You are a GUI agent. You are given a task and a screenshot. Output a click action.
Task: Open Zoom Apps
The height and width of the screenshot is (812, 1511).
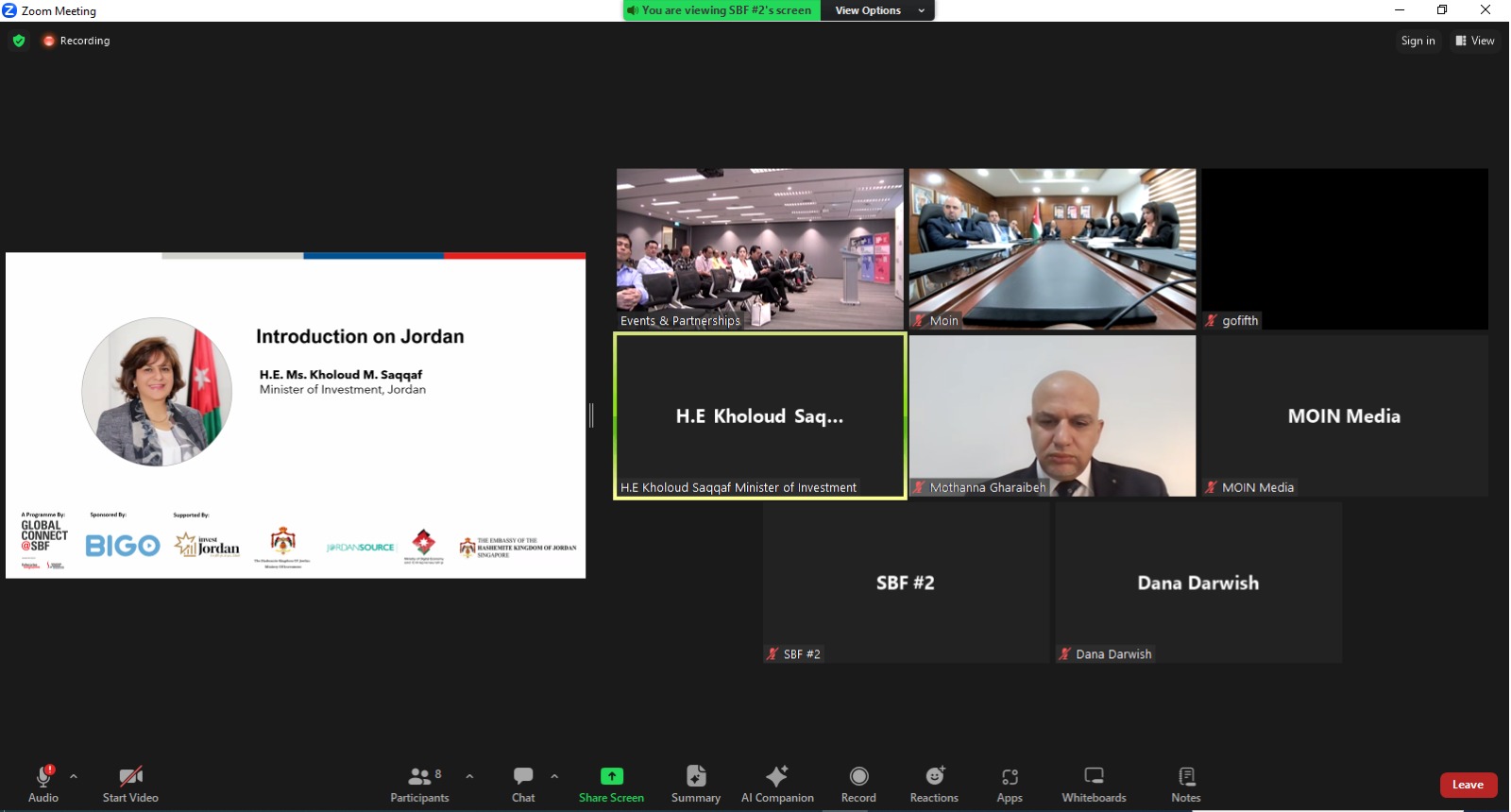click(1010, 784)
